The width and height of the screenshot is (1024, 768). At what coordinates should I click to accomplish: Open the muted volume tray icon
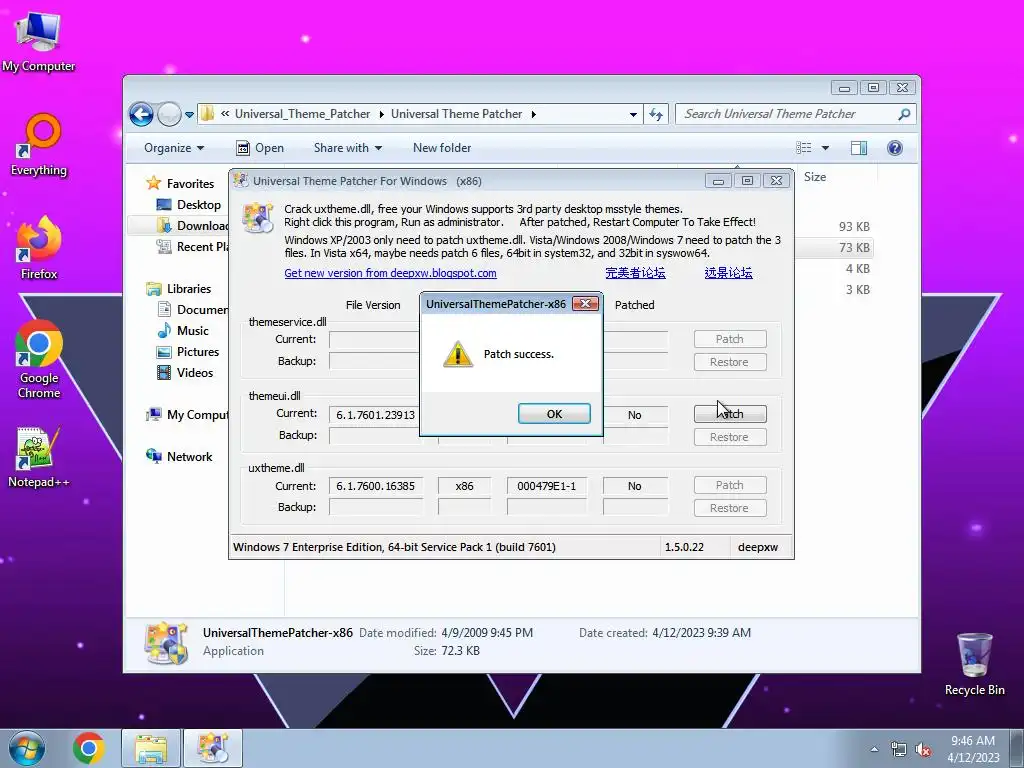click(x=923, y=750)
